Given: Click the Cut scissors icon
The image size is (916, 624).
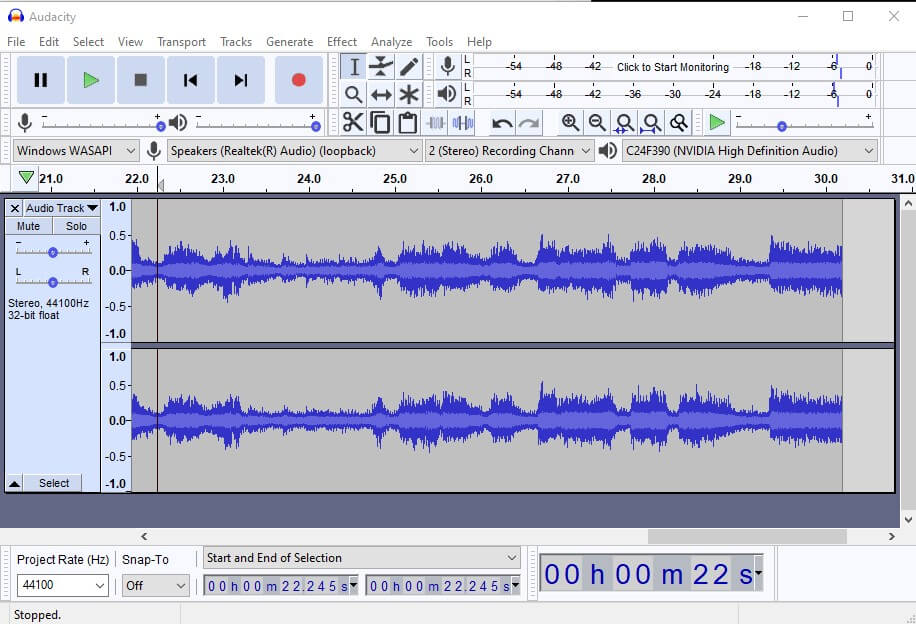Looking at the screenshot, I should [x=353, y=123].
